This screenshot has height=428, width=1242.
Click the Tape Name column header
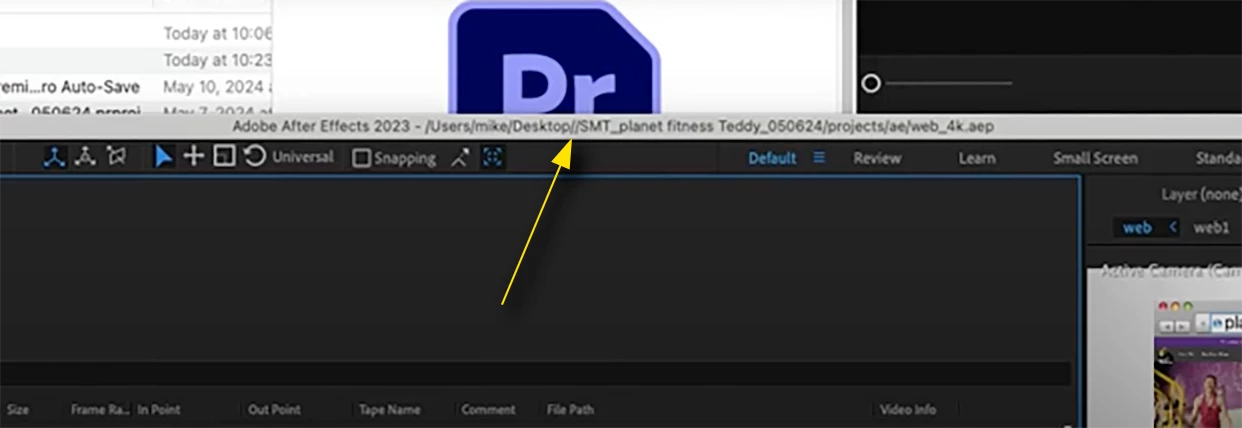coord(389,409)
